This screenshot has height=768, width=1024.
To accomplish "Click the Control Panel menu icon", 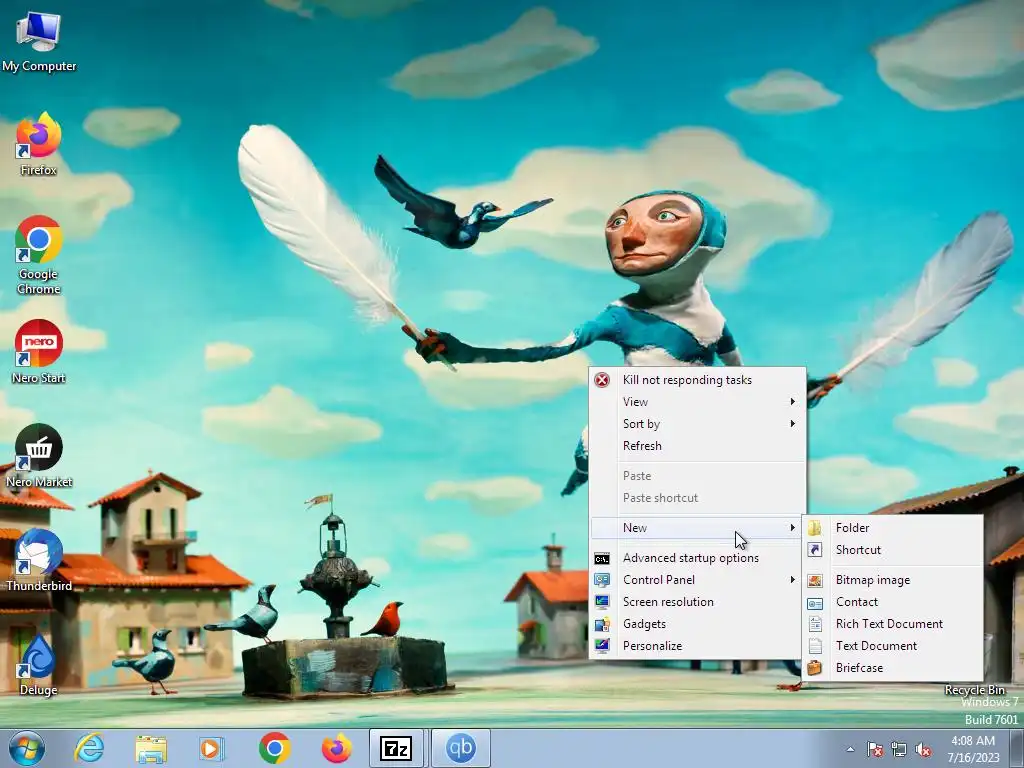I will click(601, 580).
